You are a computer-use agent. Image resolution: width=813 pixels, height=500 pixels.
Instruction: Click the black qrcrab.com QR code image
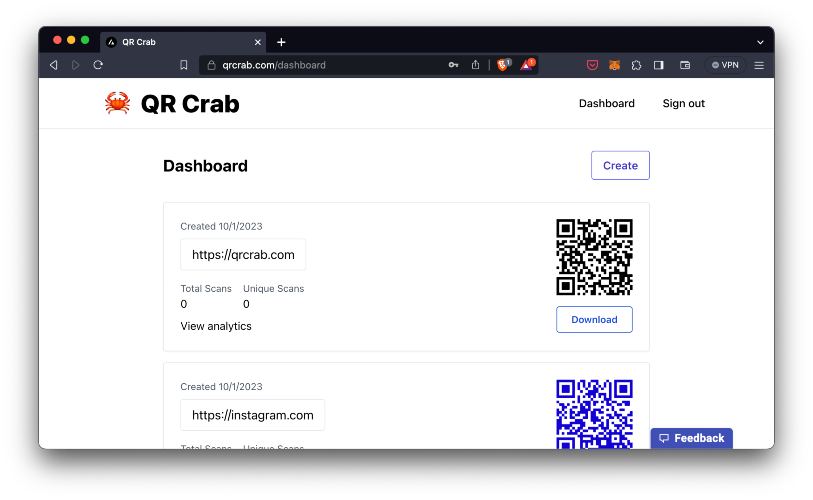click(x=594, y=257)
